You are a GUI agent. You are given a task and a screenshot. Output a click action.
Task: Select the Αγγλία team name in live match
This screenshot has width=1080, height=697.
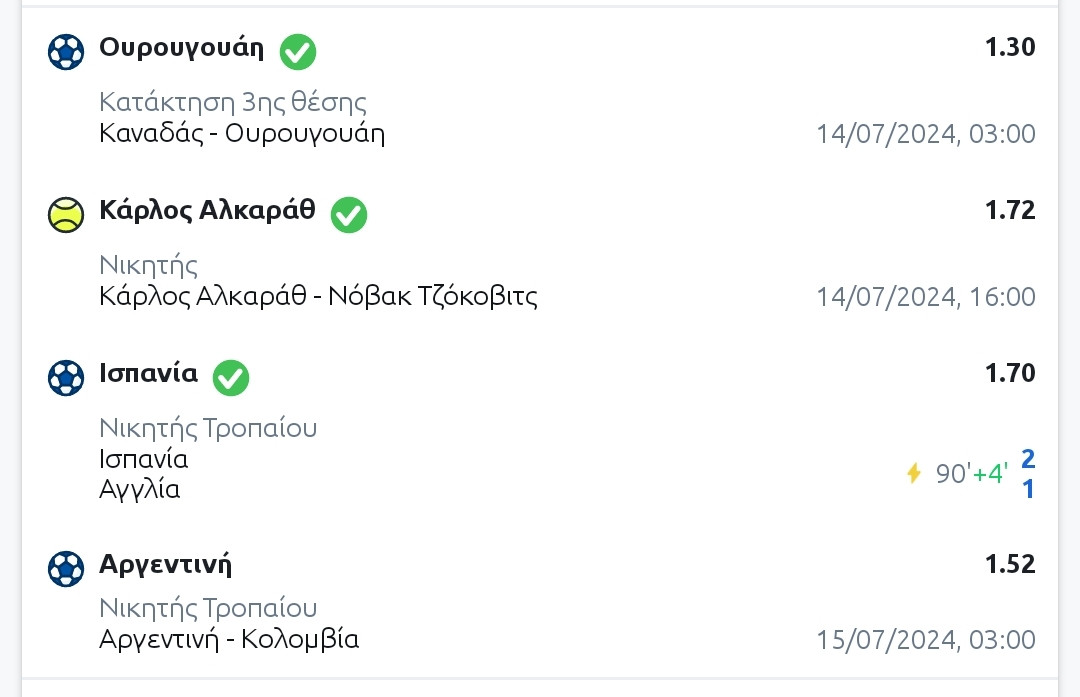point(140,489)
